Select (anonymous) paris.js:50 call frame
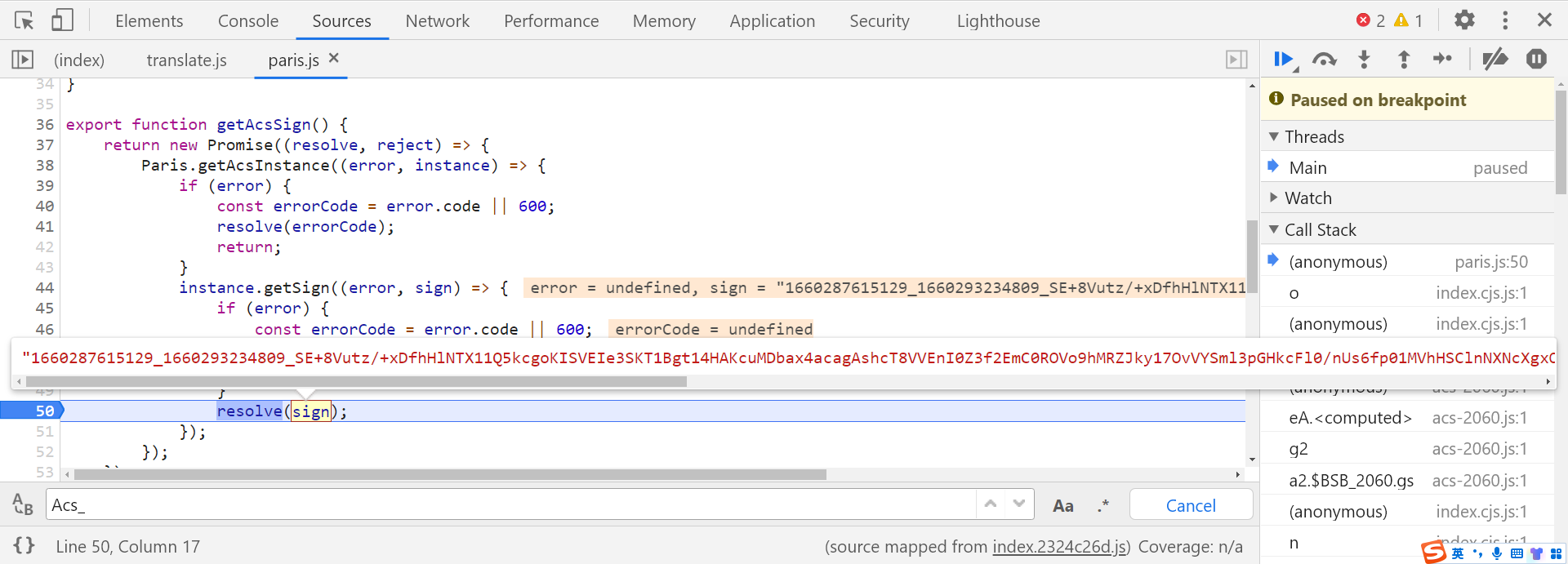1568x564 pixels. coord(1408,261)
